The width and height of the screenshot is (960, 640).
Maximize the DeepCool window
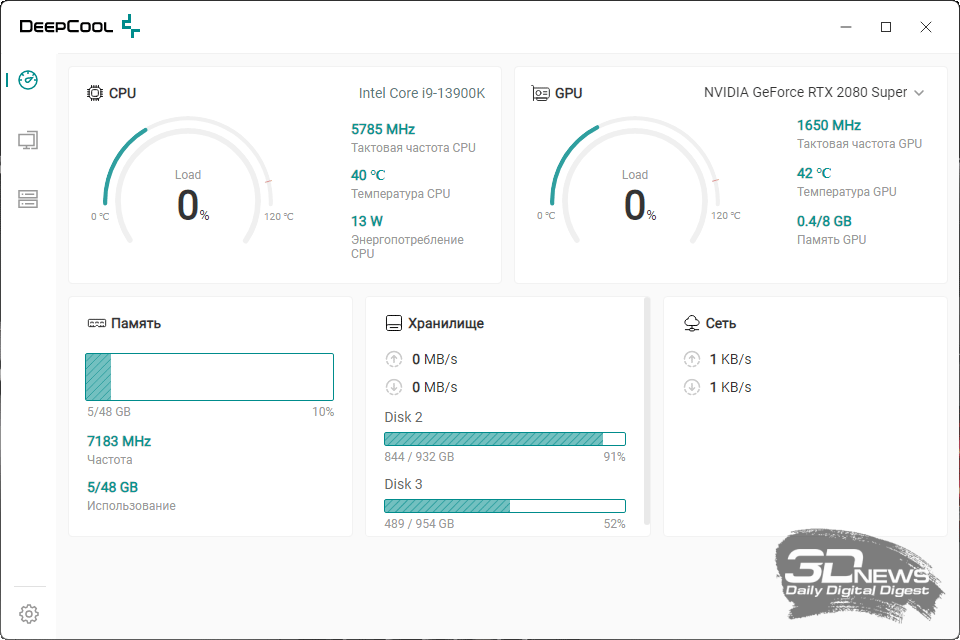(886, 27)
